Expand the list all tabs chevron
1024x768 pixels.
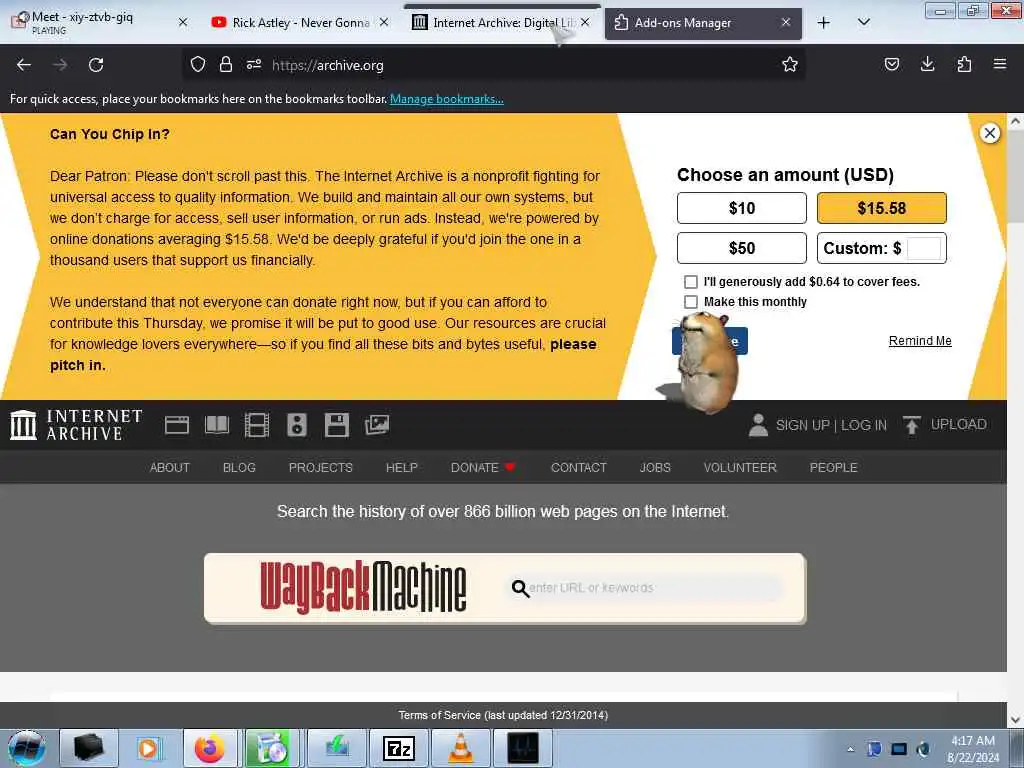pos(863,23)
